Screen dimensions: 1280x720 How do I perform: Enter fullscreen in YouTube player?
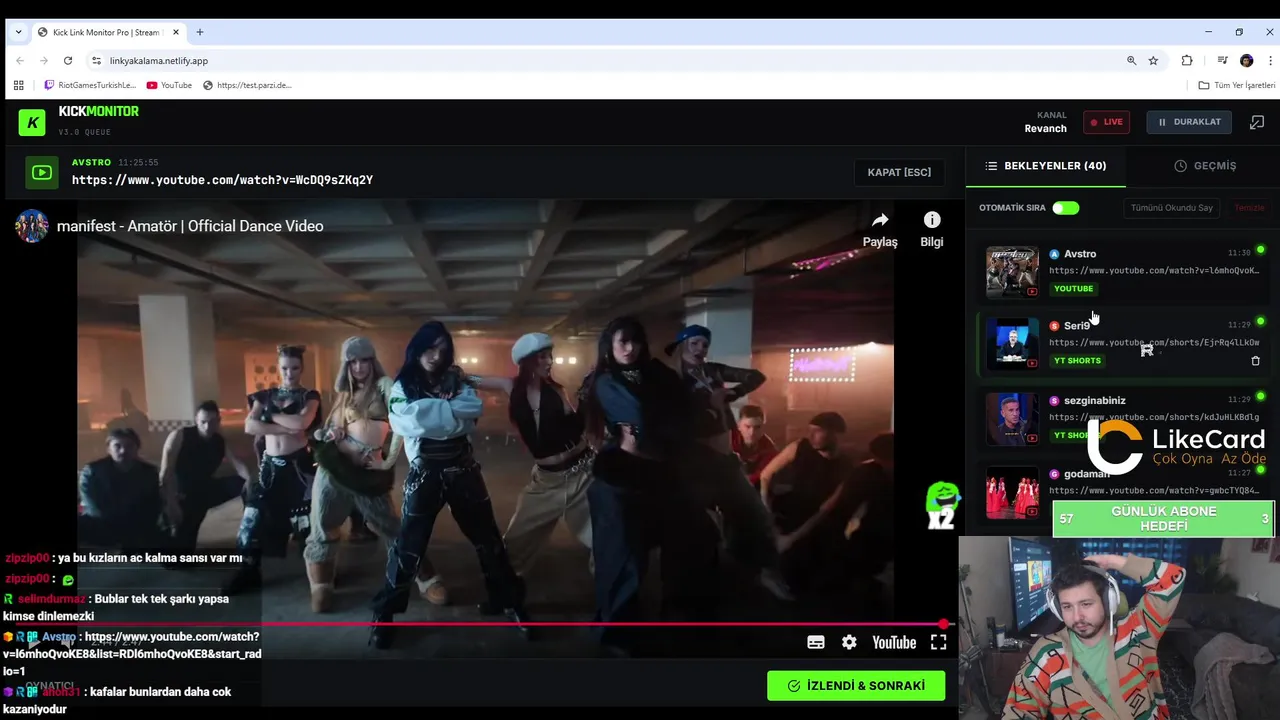(x=938, y=642)
